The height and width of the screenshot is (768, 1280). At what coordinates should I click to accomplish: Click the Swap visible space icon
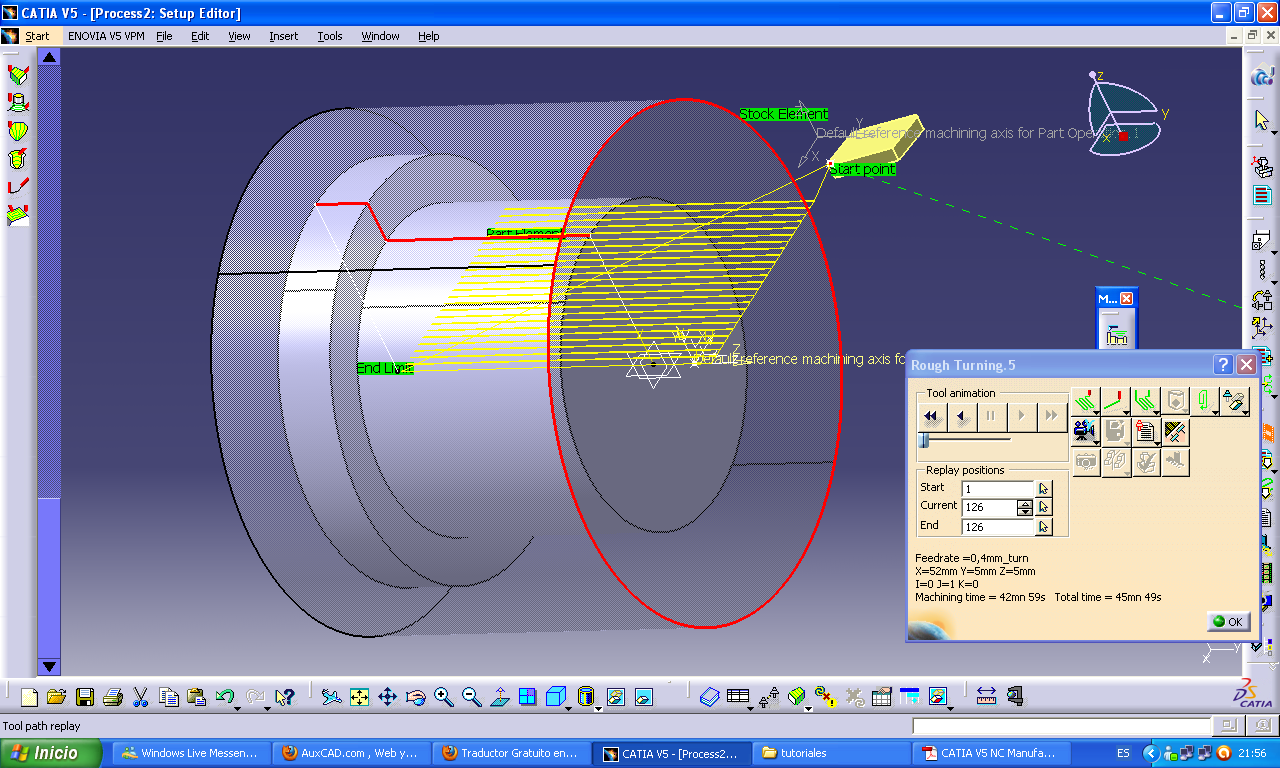(644, 697)
